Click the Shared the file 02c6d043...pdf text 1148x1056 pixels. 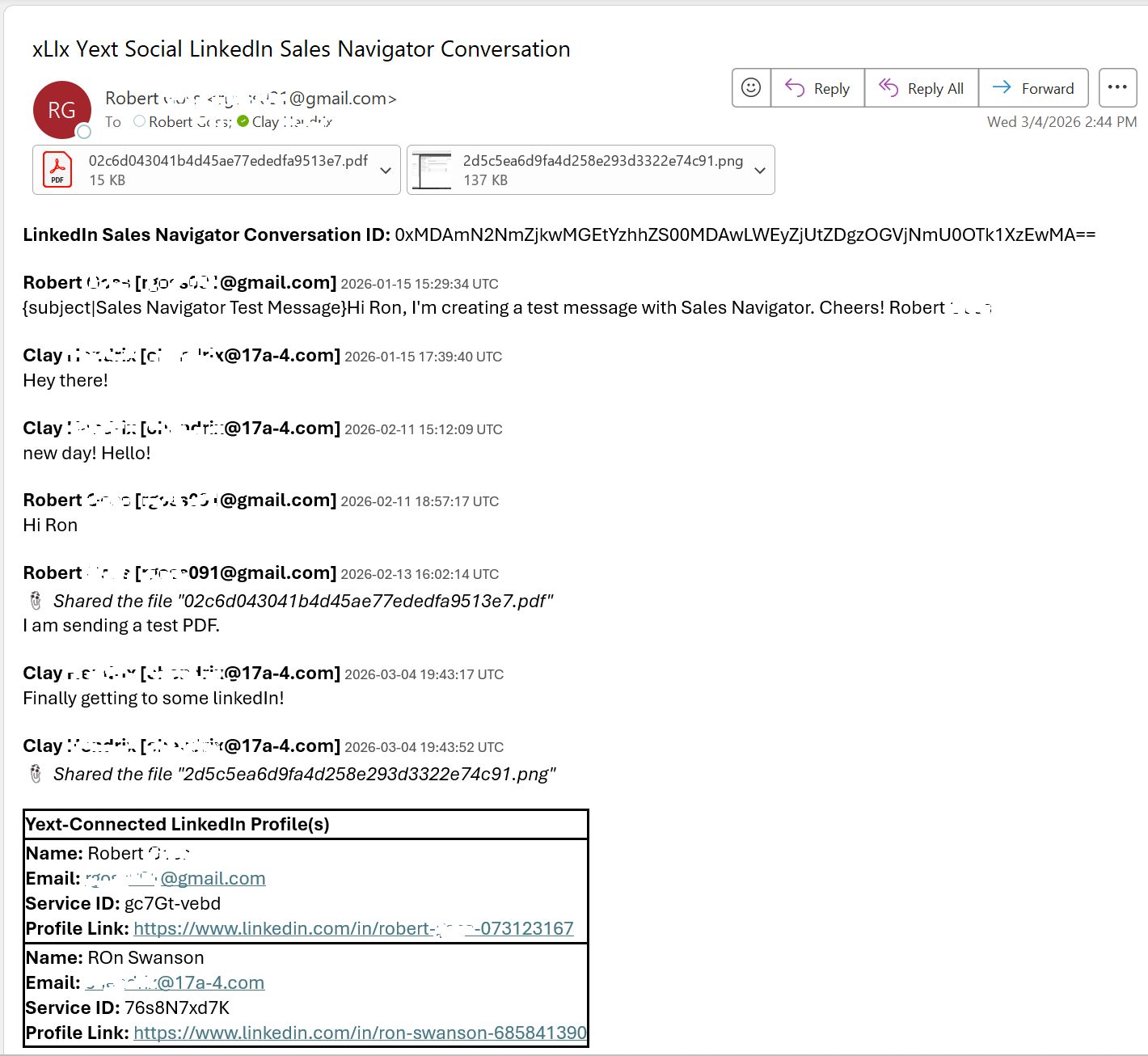303,601
